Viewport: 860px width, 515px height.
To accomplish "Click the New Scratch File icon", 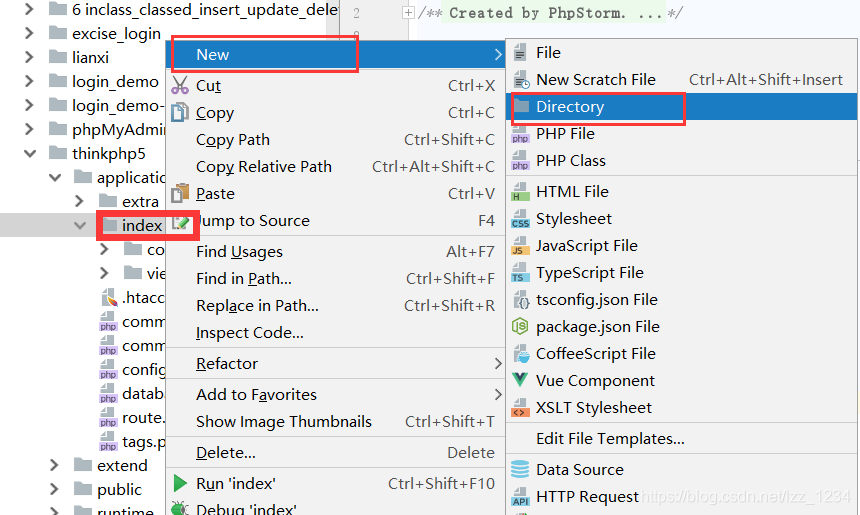I will coord(520,80).
